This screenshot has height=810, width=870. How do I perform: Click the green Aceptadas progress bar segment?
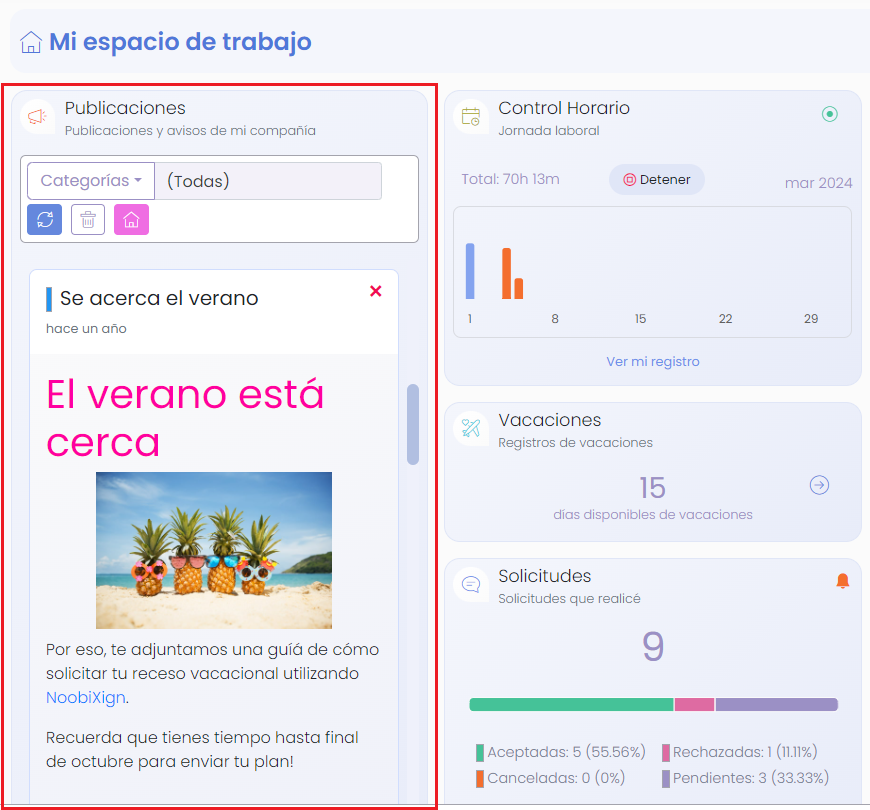[x=571, y=705]
